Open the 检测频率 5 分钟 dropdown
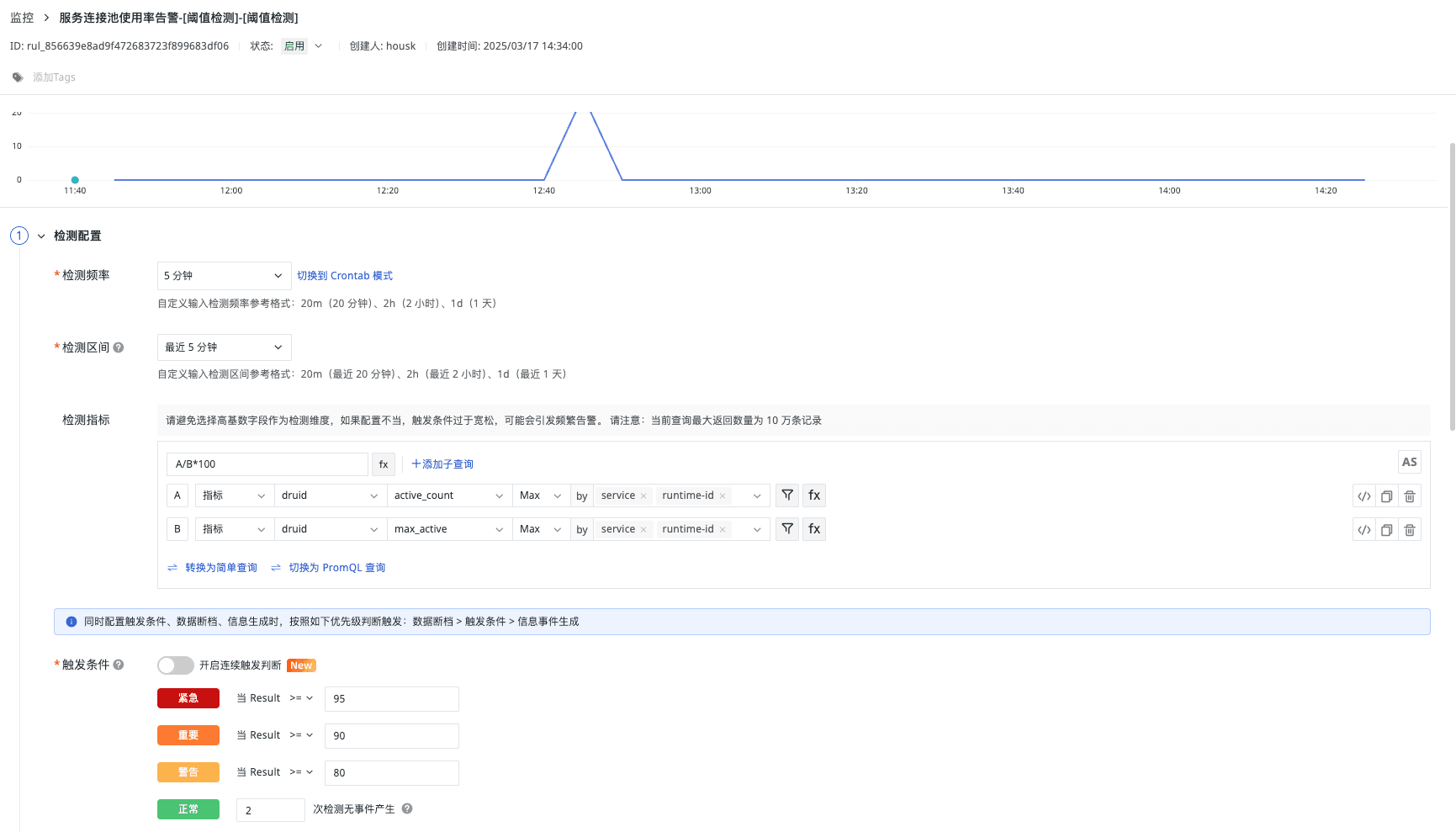The height and width of the screenshot is (832, 1456). click(224, 276)
